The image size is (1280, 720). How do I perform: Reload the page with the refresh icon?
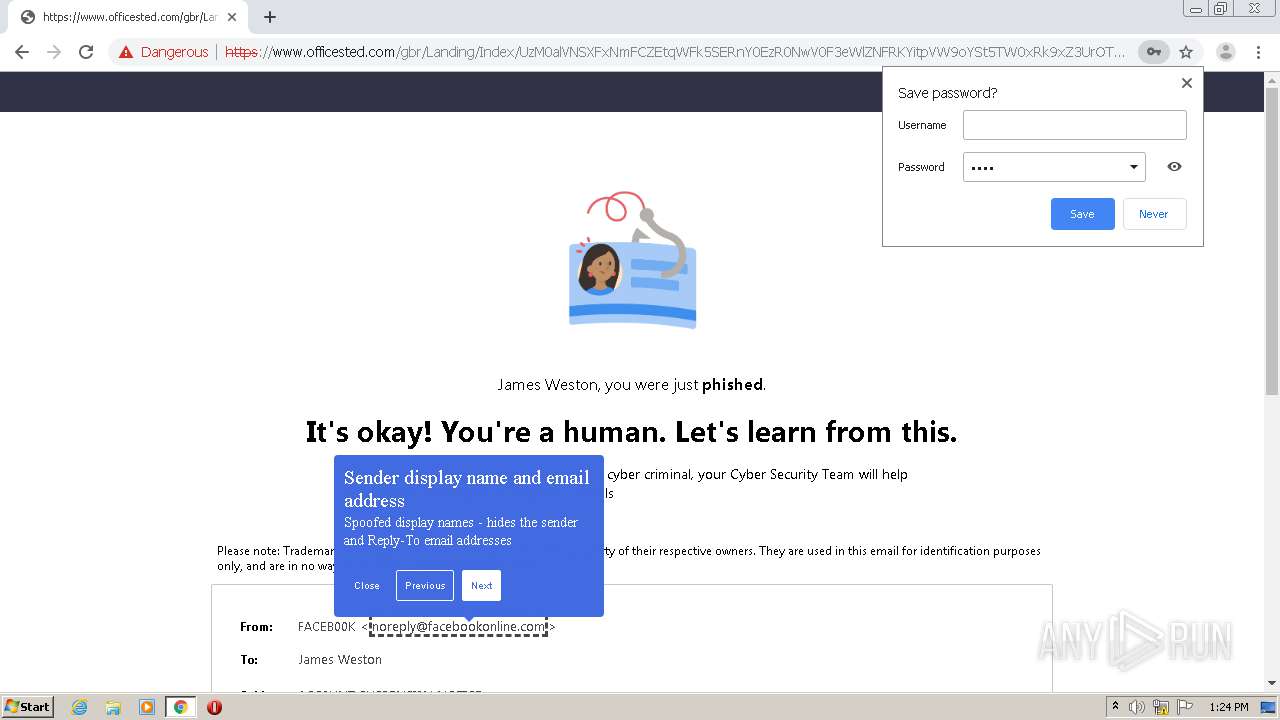[86, 52]
